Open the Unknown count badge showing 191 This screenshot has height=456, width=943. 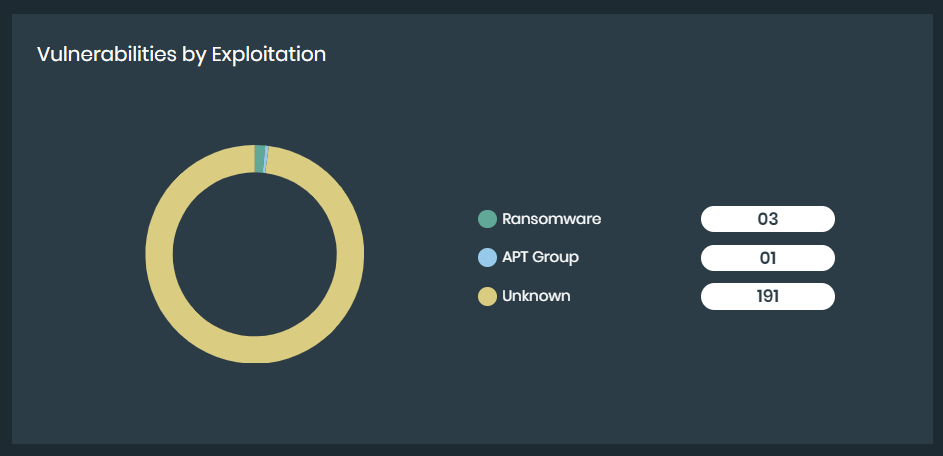767,297
